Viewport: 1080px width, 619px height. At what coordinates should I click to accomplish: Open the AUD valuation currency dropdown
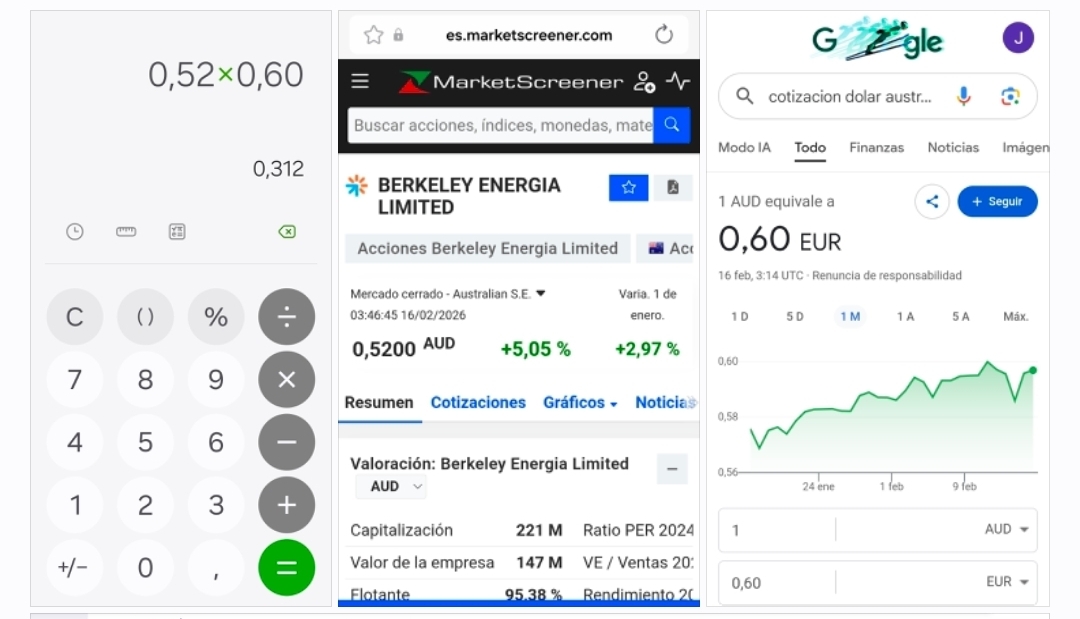(x=397, y=487)
